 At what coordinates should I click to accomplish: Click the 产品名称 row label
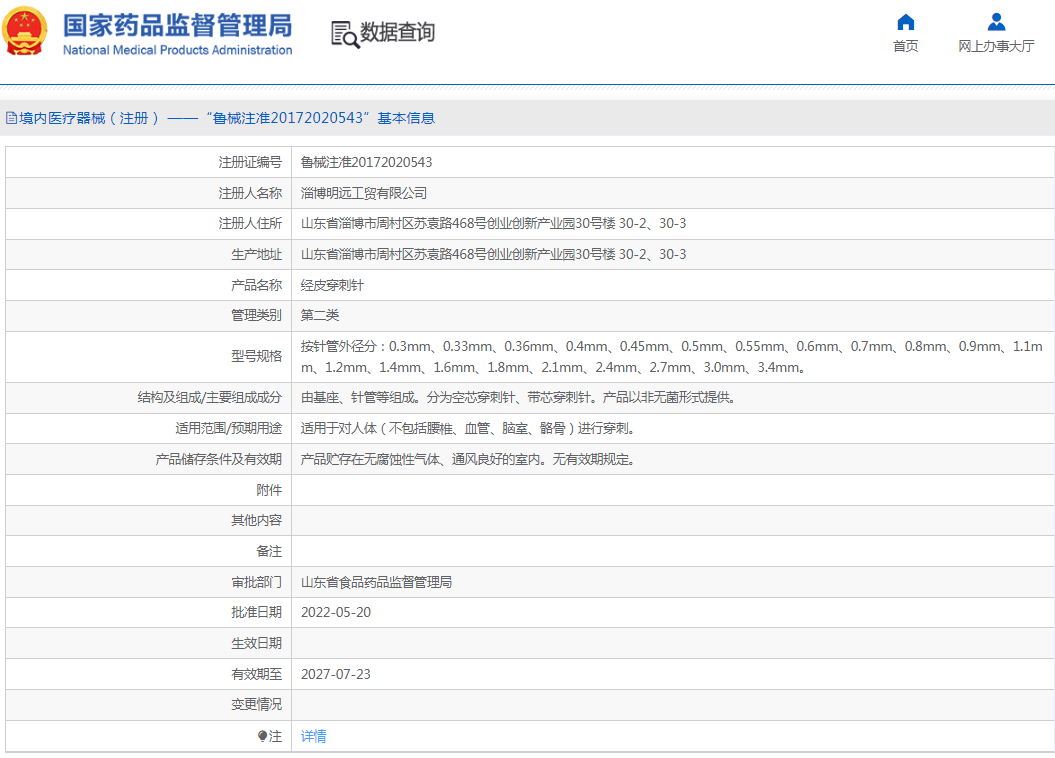[x=256, y=285]
